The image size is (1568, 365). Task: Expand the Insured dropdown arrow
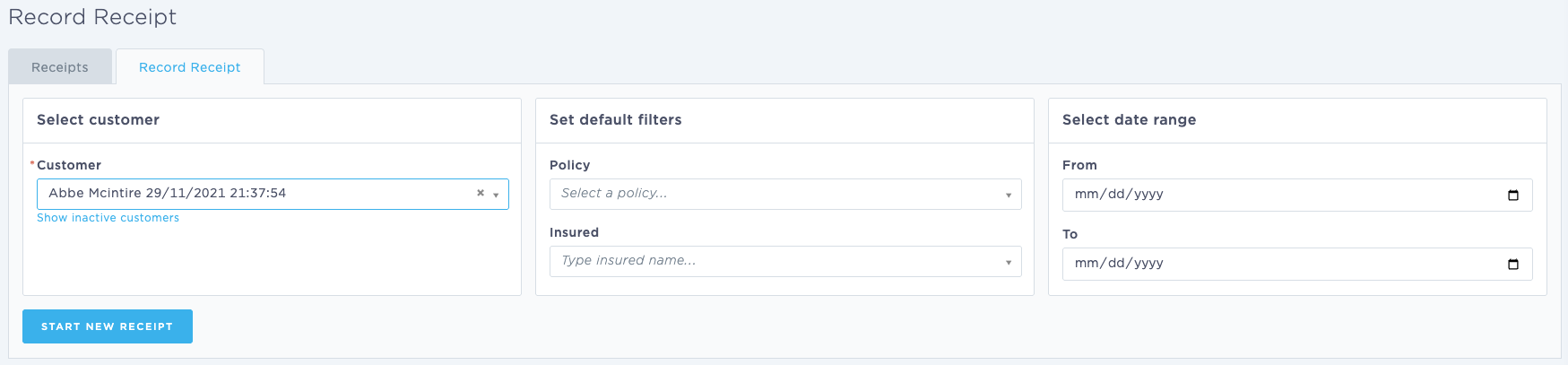(x=1009, y=262)
